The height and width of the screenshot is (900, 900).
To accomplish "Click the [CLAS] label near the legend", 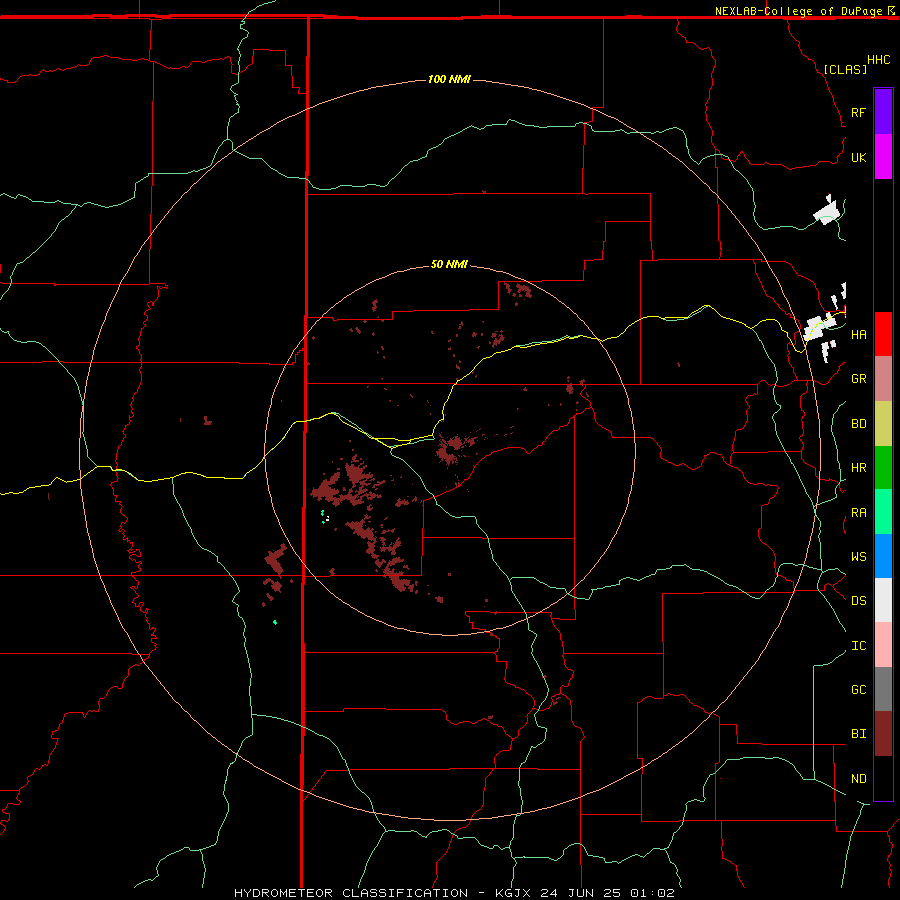I will point(845,69).
